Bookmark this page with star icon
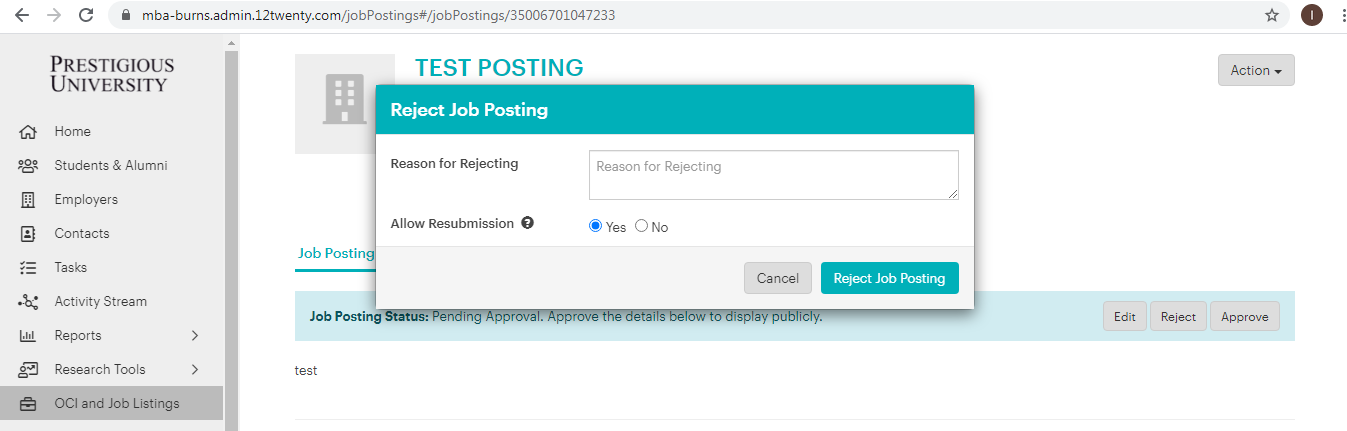This screenshot has height=431, width=1347. tap(1272, 15)
